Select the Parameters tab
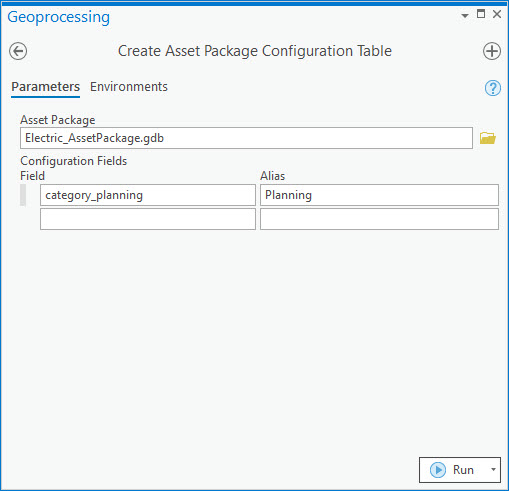This screenshot has width=509, height=491. (45, 87)
